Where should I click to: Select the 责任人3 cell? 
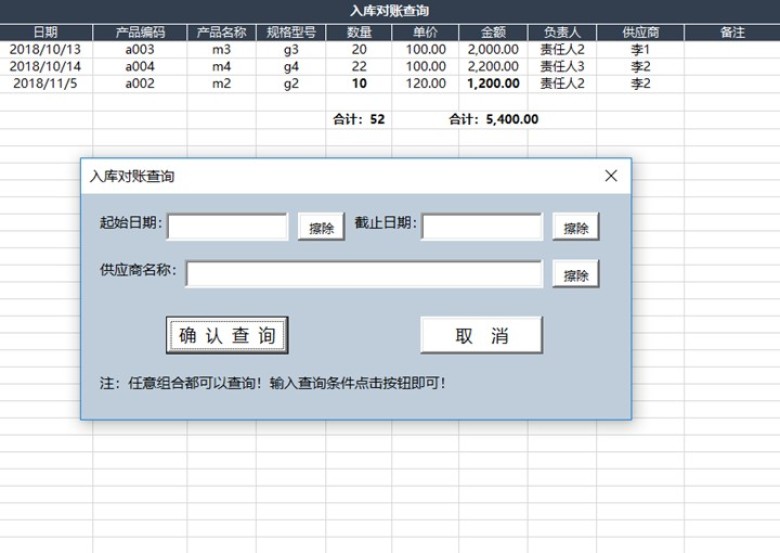tap(562, 67)
